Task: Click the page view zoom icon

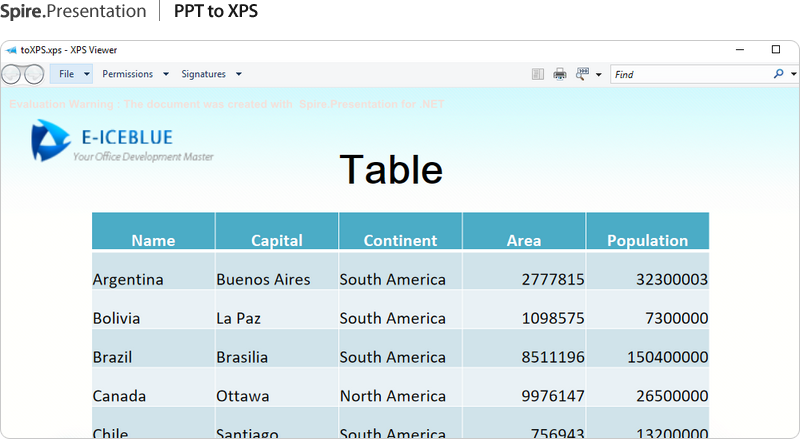Action: click(582, 74)
